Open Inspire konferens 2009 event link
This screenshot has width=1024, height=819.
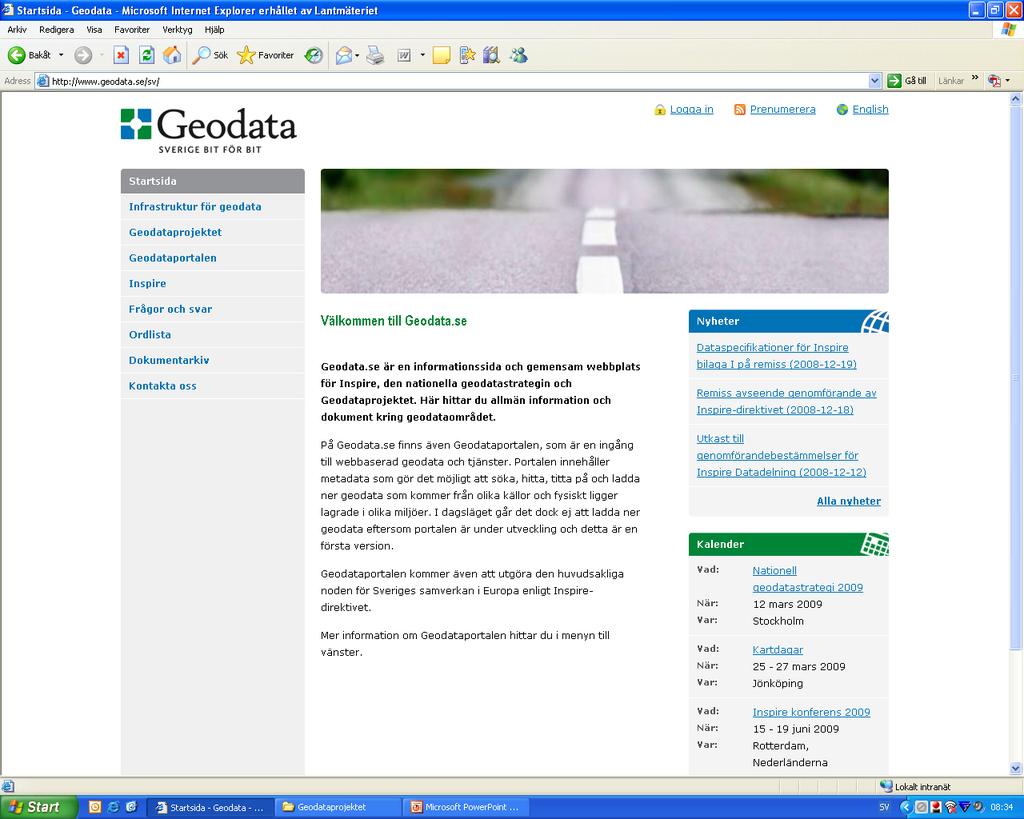tap(811, 712)
